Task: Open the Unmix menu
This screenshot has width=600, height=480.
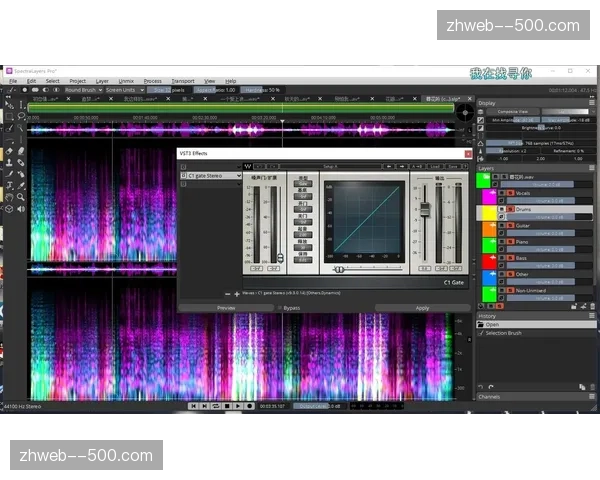Action: point(126,81)
